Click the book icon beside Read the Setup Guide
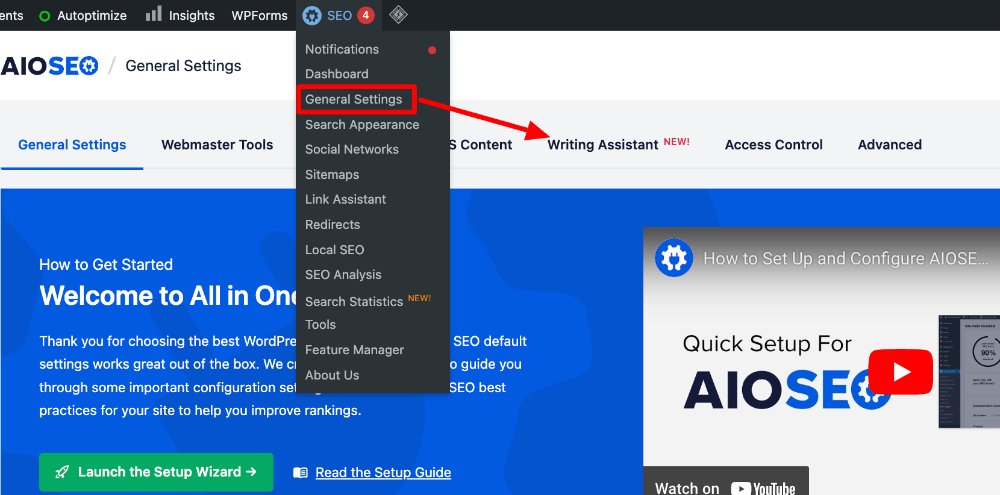The image size is (1000, 495). pyautogui.click(x=300, y=473)
